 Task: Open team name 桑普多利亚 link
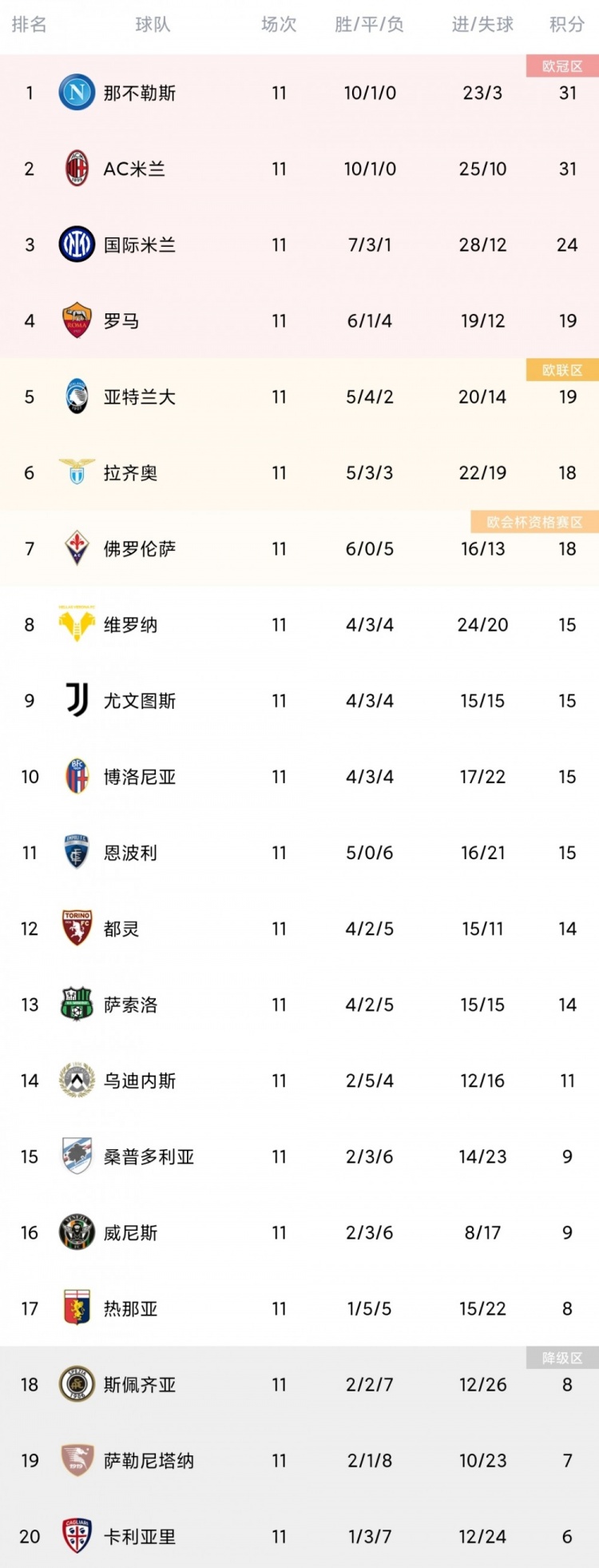(x=149, y=1156)
